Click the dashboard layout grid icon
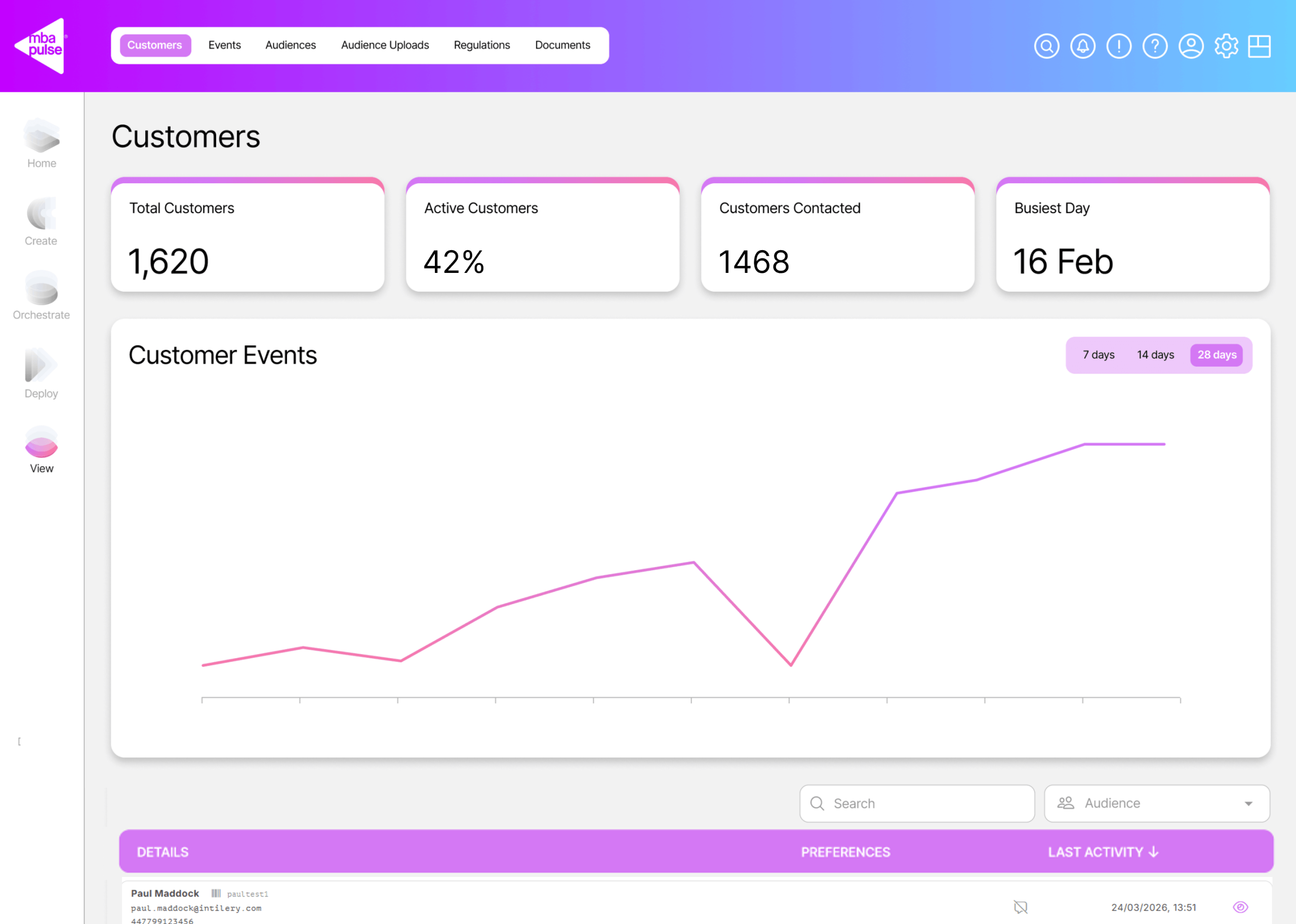1296x924 pixels. (x=1259, y=46)
